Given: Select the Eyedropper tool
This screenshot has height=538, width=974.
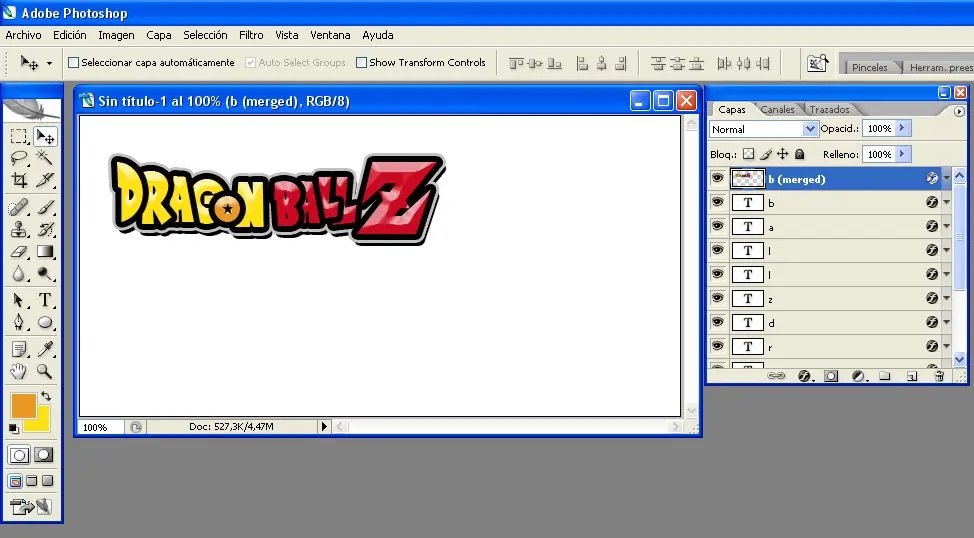Looking at the screenshot, I should (45, 349).
